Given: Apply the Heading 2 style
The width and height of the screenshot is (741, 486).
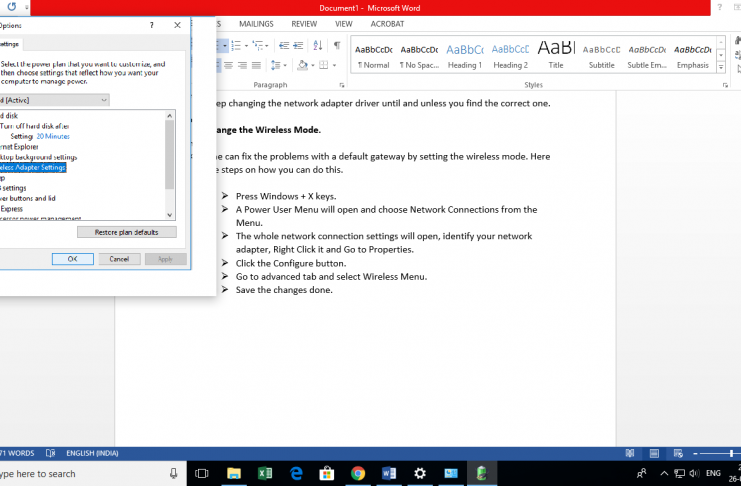Looking at the screenshot, I should (510, 56).
